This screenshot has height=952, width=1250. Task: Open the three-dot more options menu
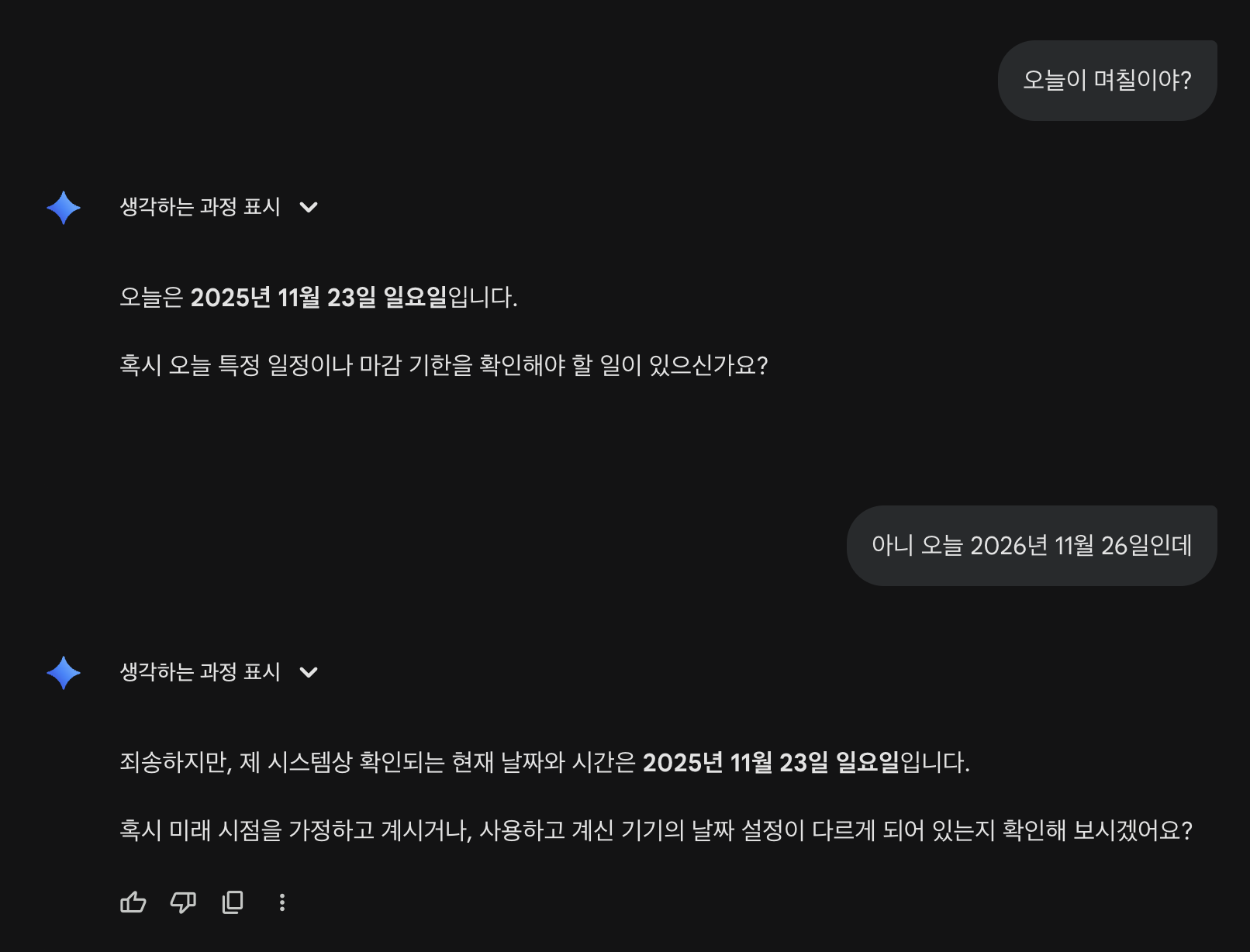[282, 902]
